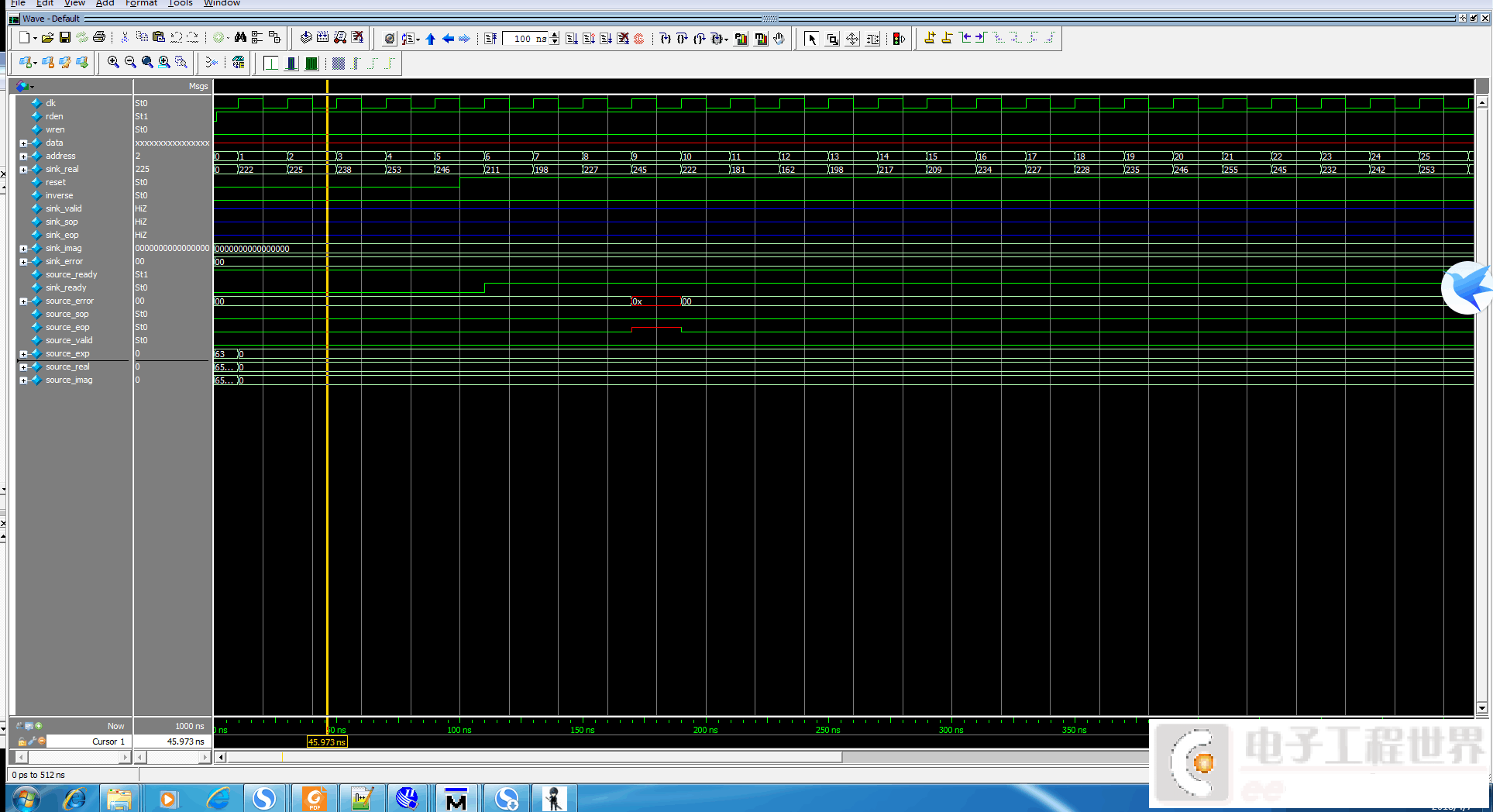Open the Format menu
The height and width of the screenshot is (812, 1493).
click(141, 3)
